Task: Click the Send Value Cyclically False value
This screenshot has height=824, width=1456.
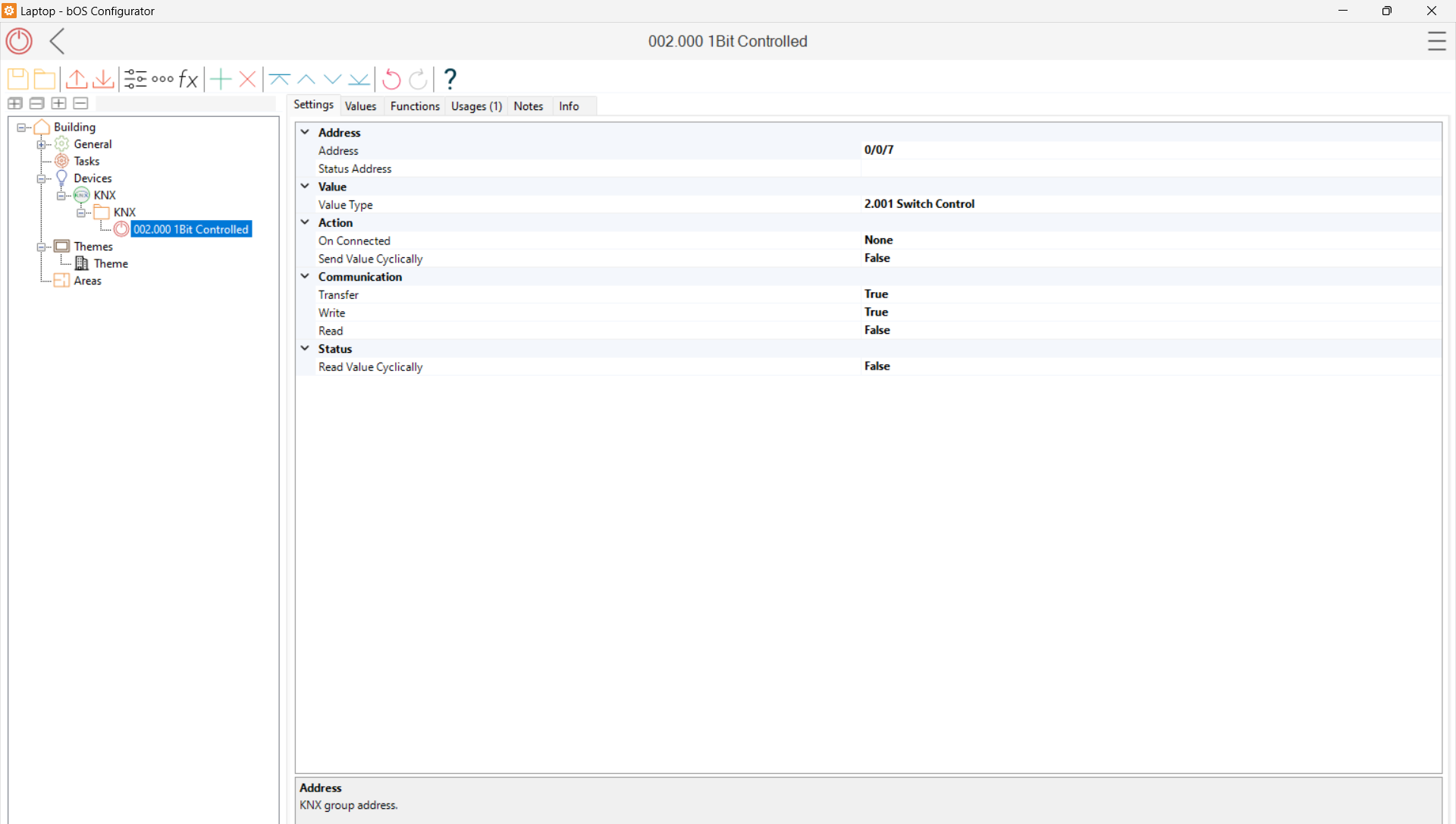Action: coord(877,258)
